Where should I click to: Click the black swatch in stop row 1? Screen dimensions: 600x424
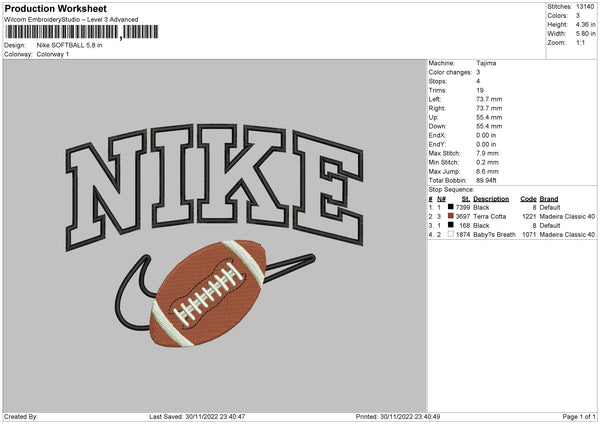click(451, 207)
